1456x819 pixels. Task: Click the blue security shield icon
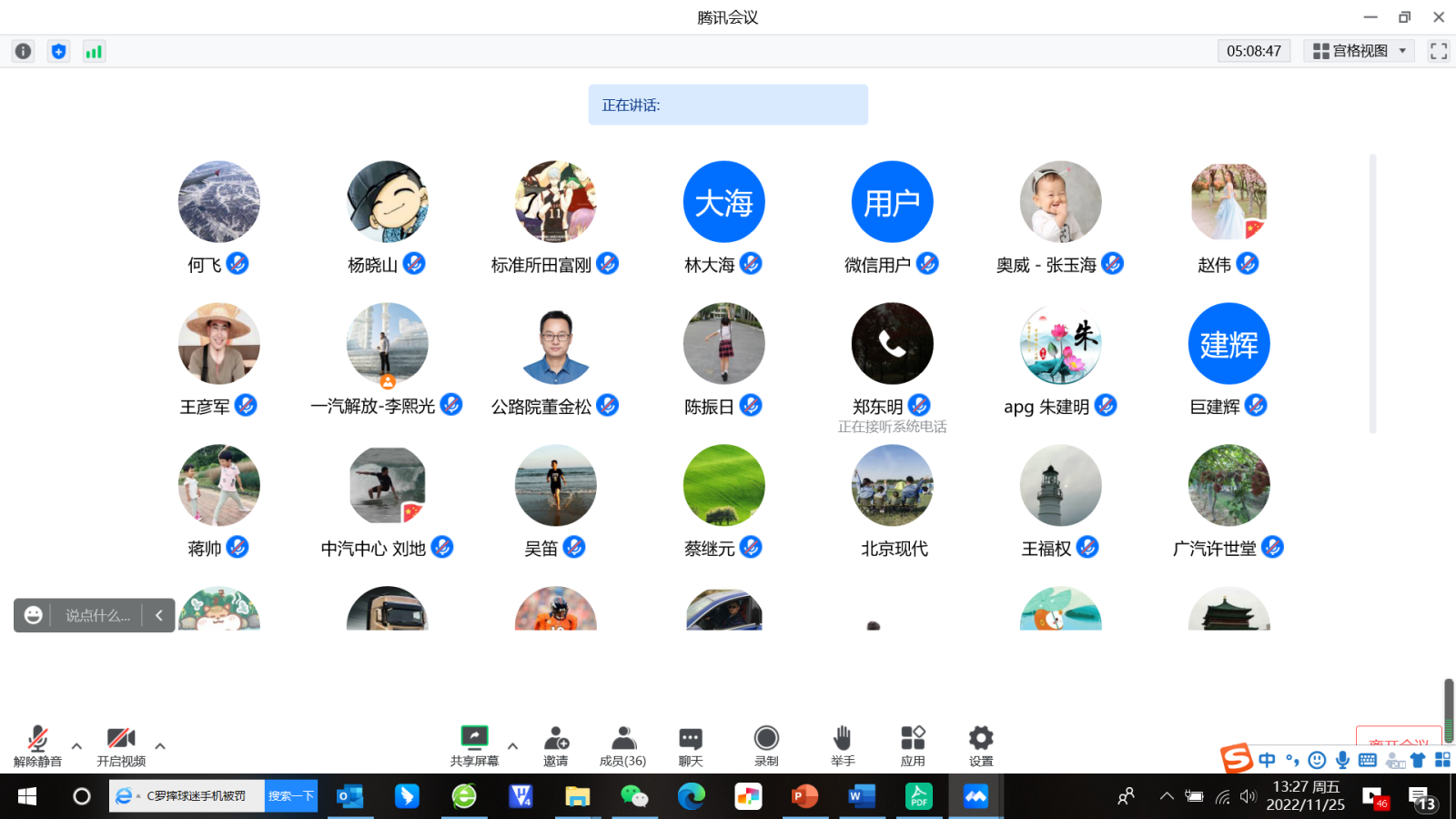click(x=59, y=52)
